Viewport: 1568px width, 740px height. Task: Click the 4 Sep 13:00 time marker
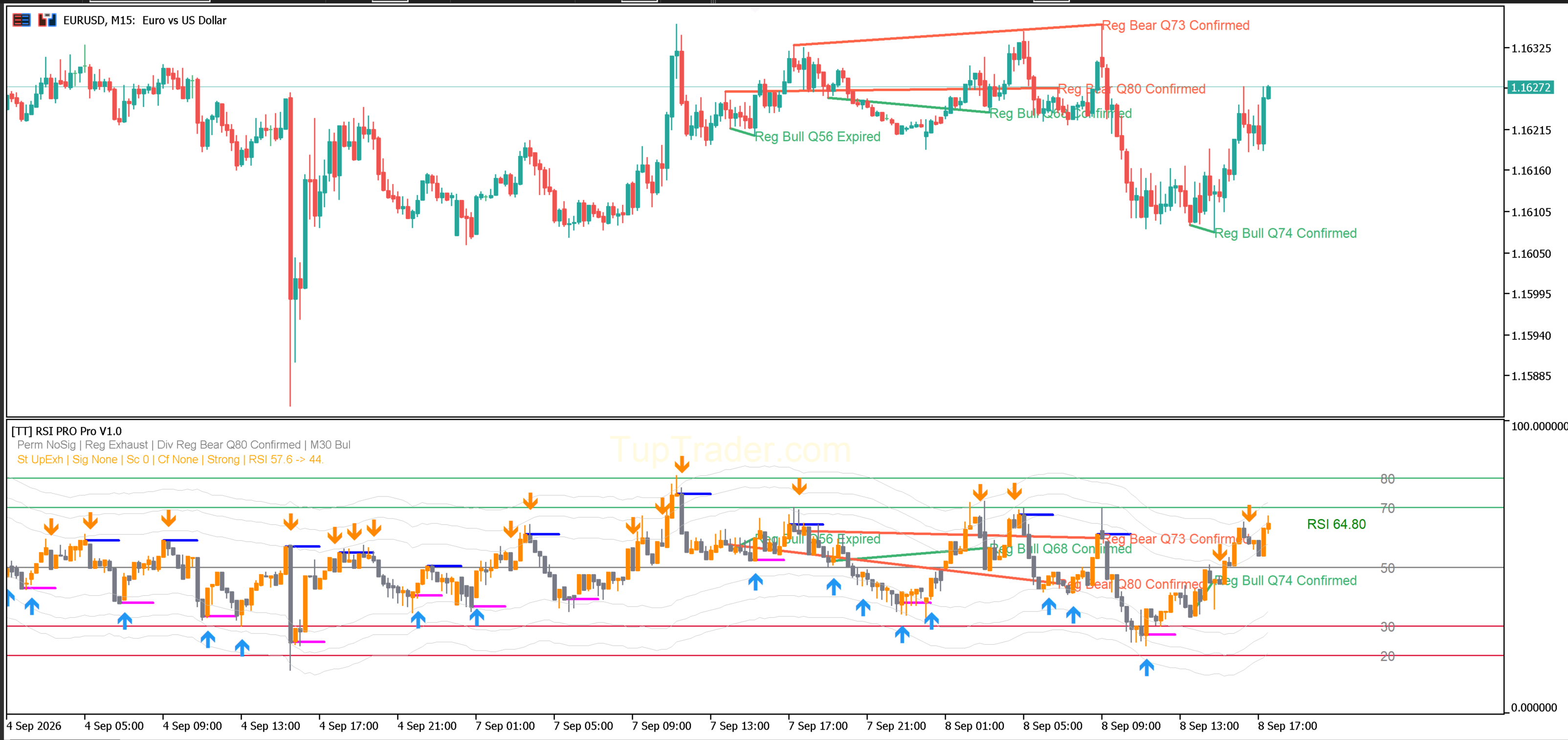pos(270,725)
